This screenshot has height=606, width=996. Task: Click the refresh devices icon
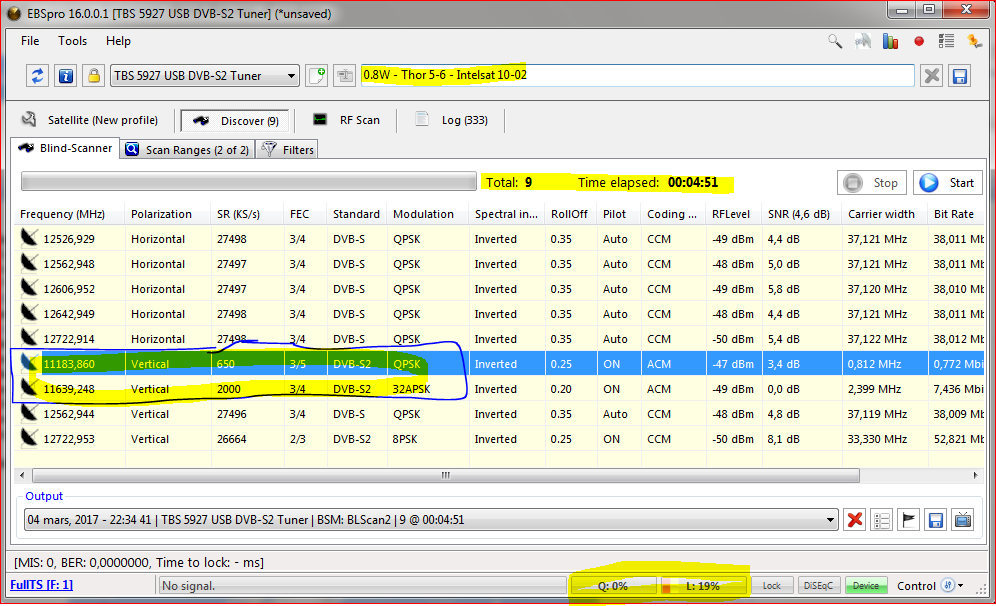(38, 76)
